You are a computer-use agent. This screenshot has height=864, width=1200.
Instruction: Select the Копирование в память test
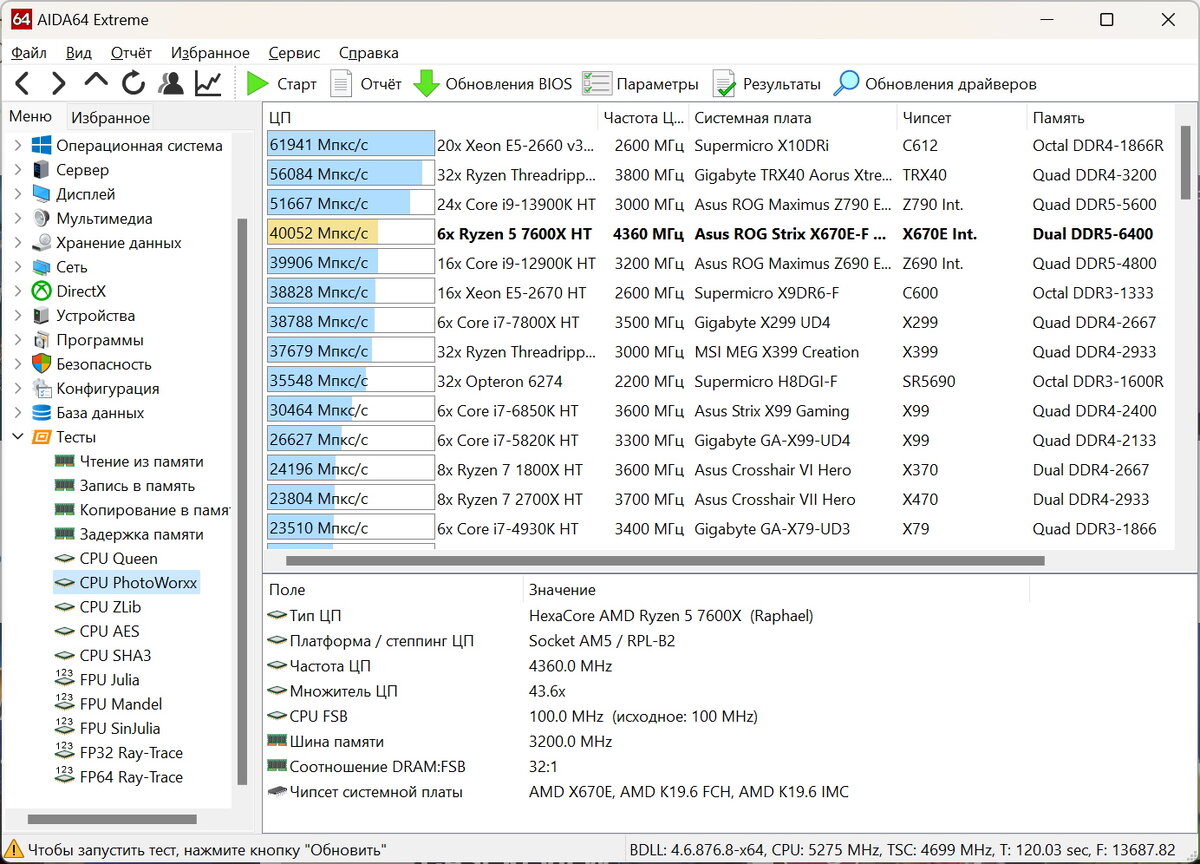point(154,510)
